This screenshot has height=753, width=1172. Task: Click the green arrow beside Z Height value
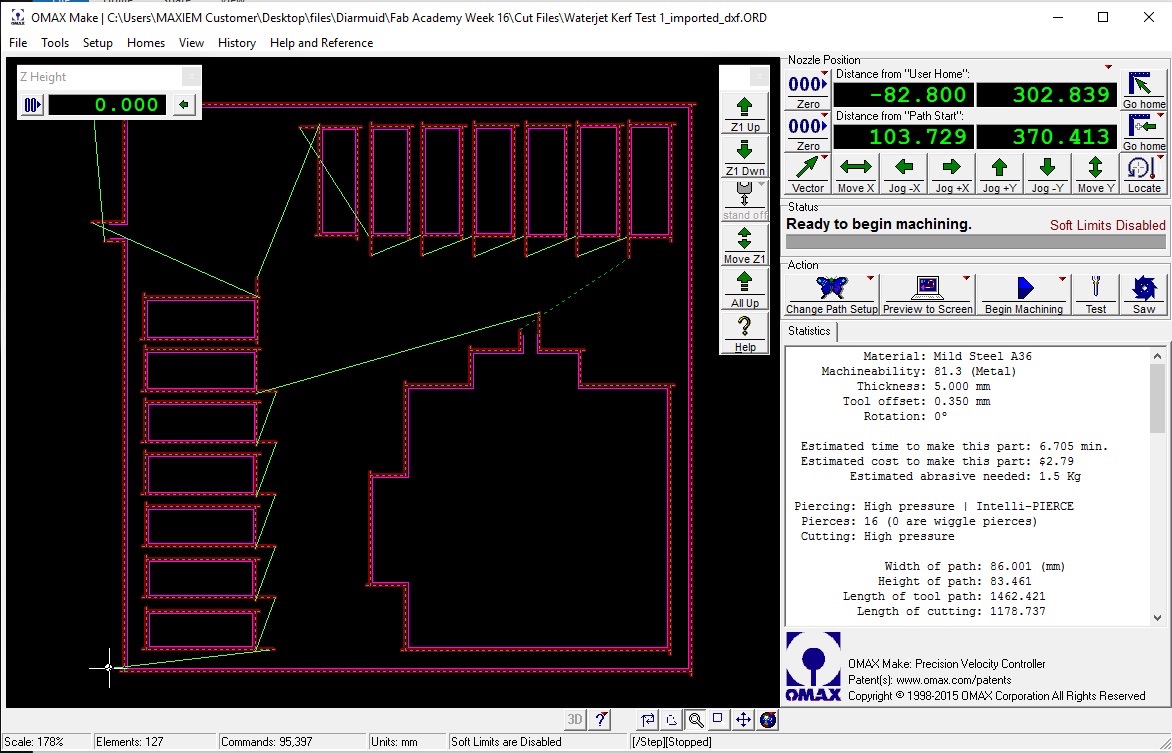[184, 105]
